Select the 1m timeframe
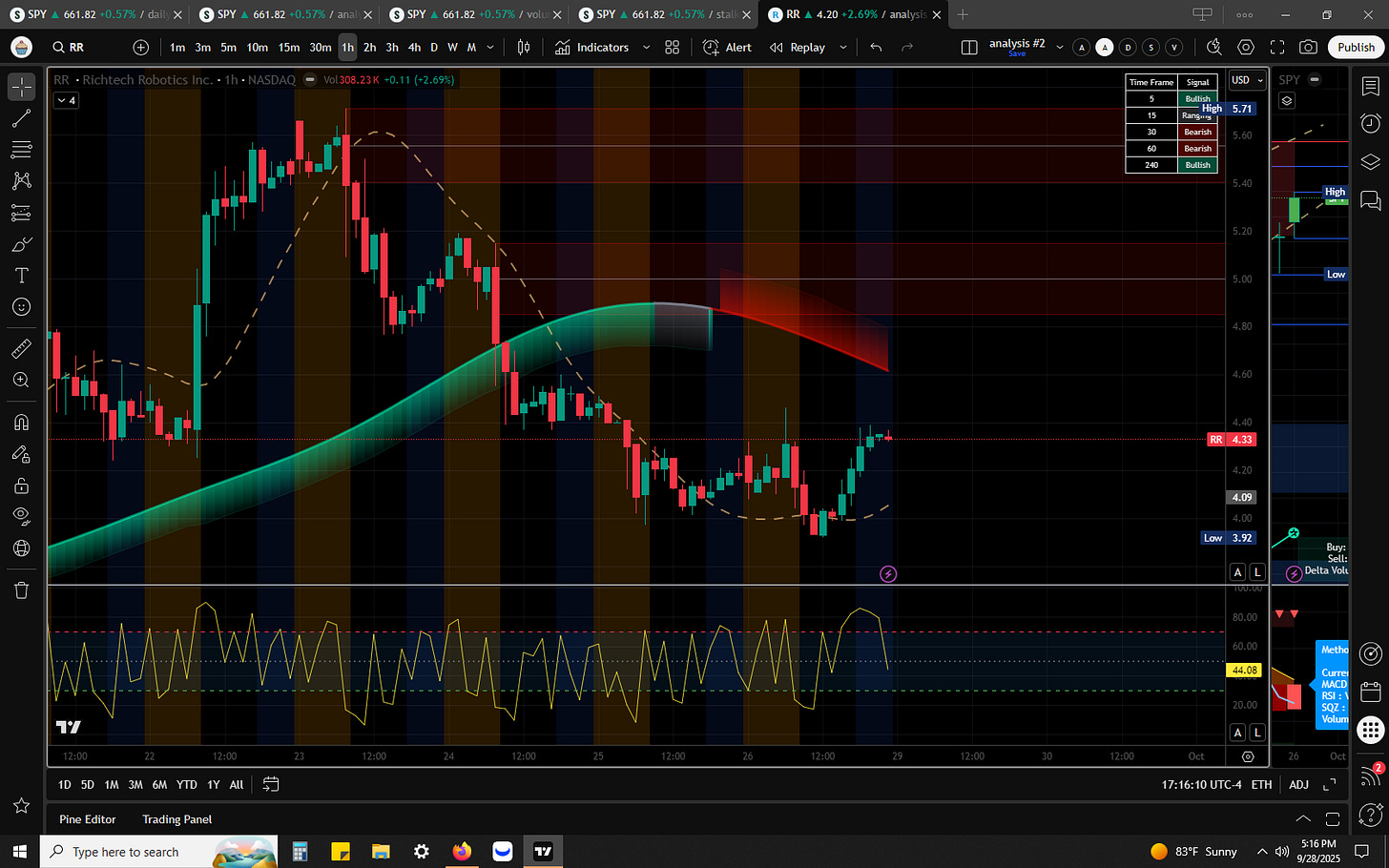This screenshot has height=868, width=1389. tap(177, 47)
